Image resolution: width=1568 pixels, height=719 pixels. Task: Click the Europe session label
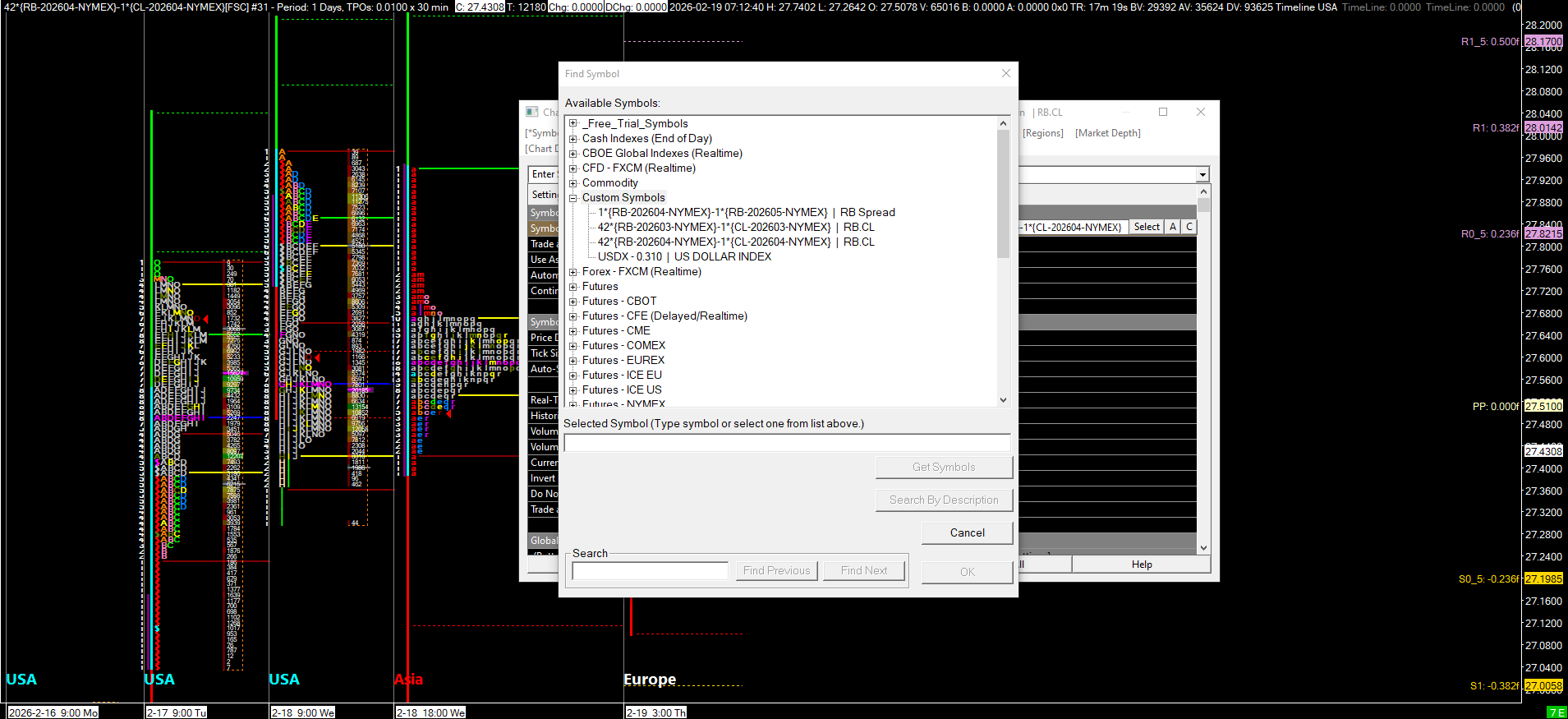[x=650, y=680]
